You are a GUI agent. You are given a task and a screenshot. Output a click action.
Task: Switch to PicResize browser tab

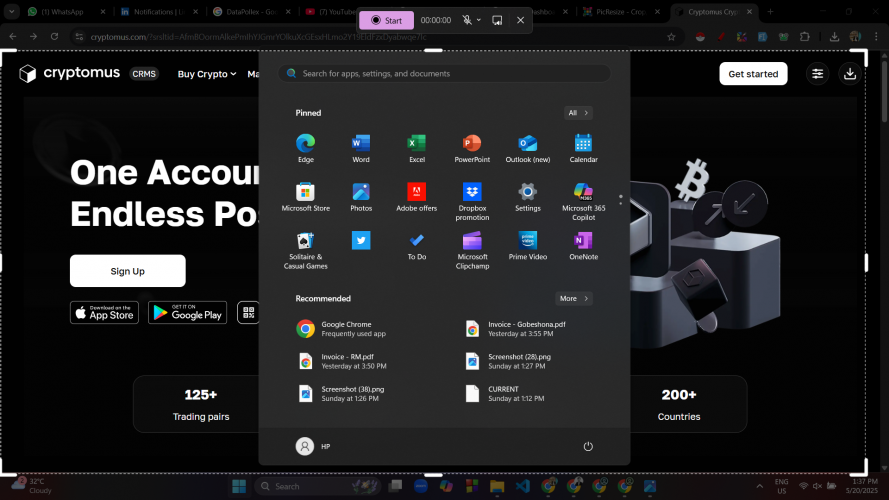(623, 11)
